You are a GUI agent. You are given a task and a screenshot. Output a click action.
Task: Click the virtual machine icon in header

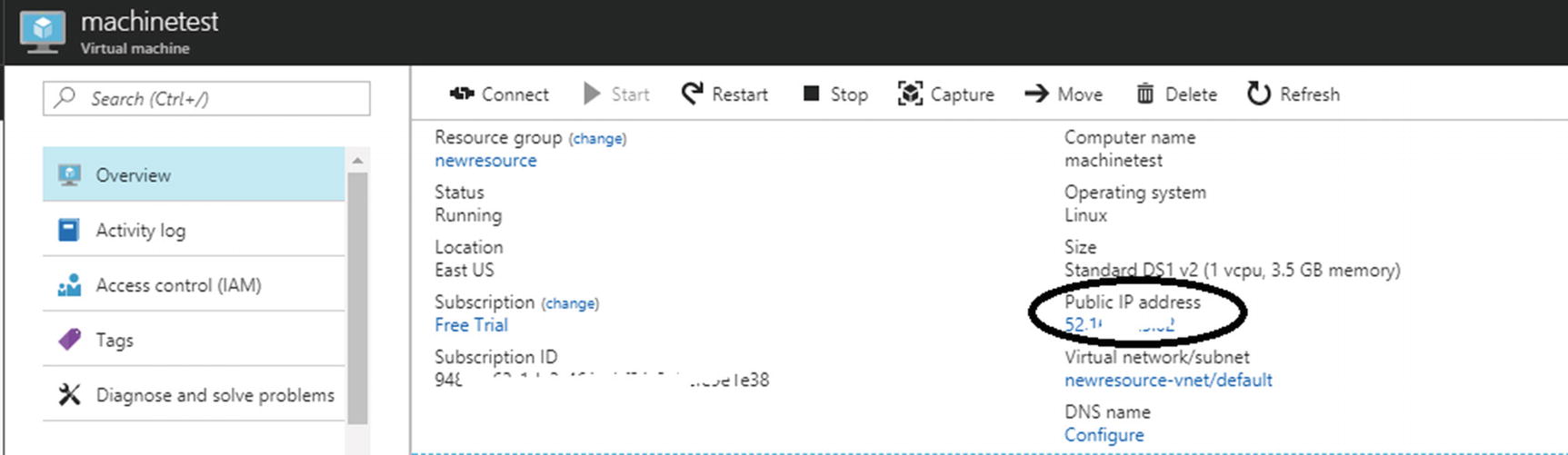coord(43,32)
